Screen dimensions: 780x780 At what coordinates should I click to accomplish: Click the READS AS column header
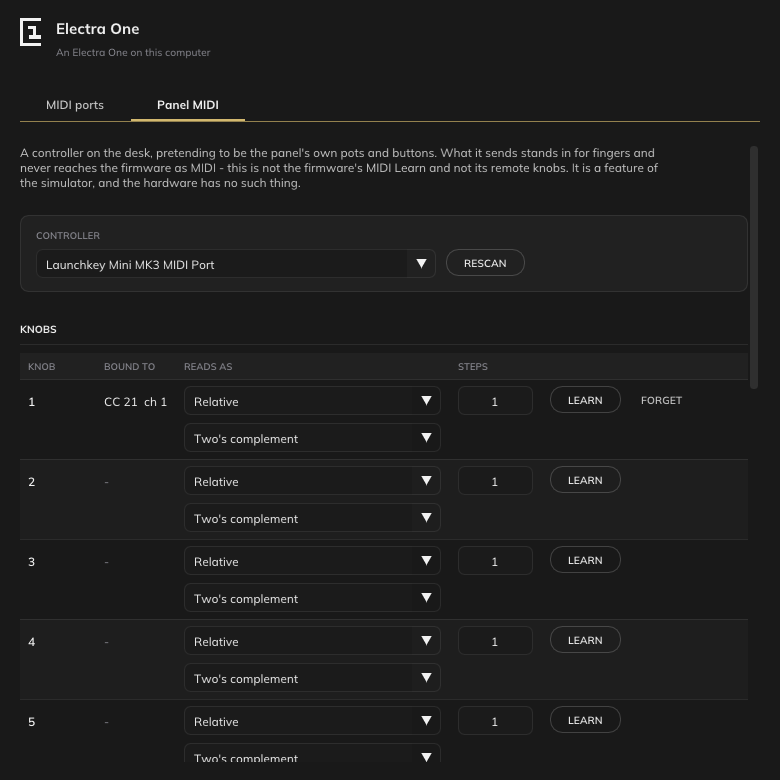point(208,367)
